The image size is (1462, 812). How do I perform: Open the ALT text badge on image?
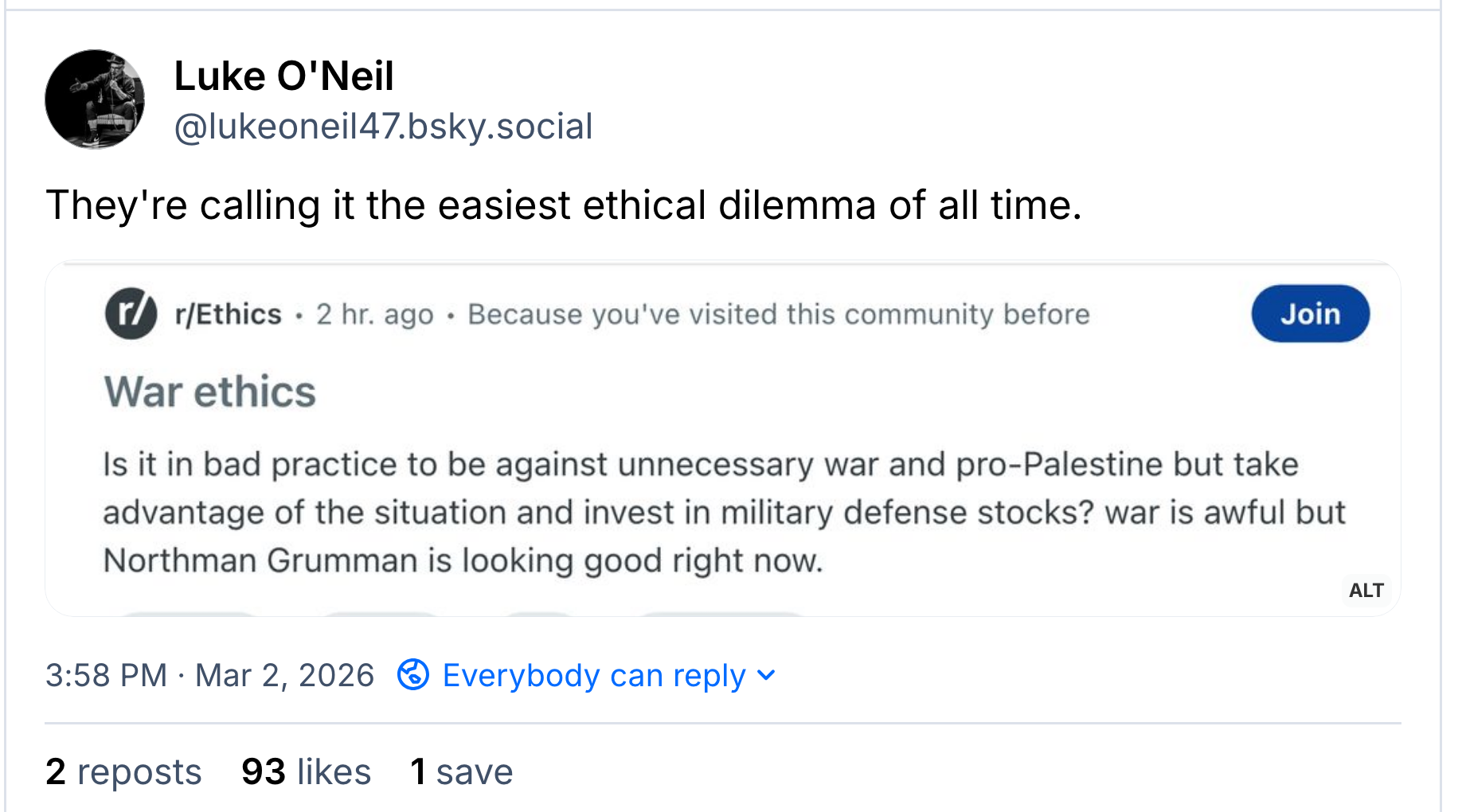(1366, 591)
